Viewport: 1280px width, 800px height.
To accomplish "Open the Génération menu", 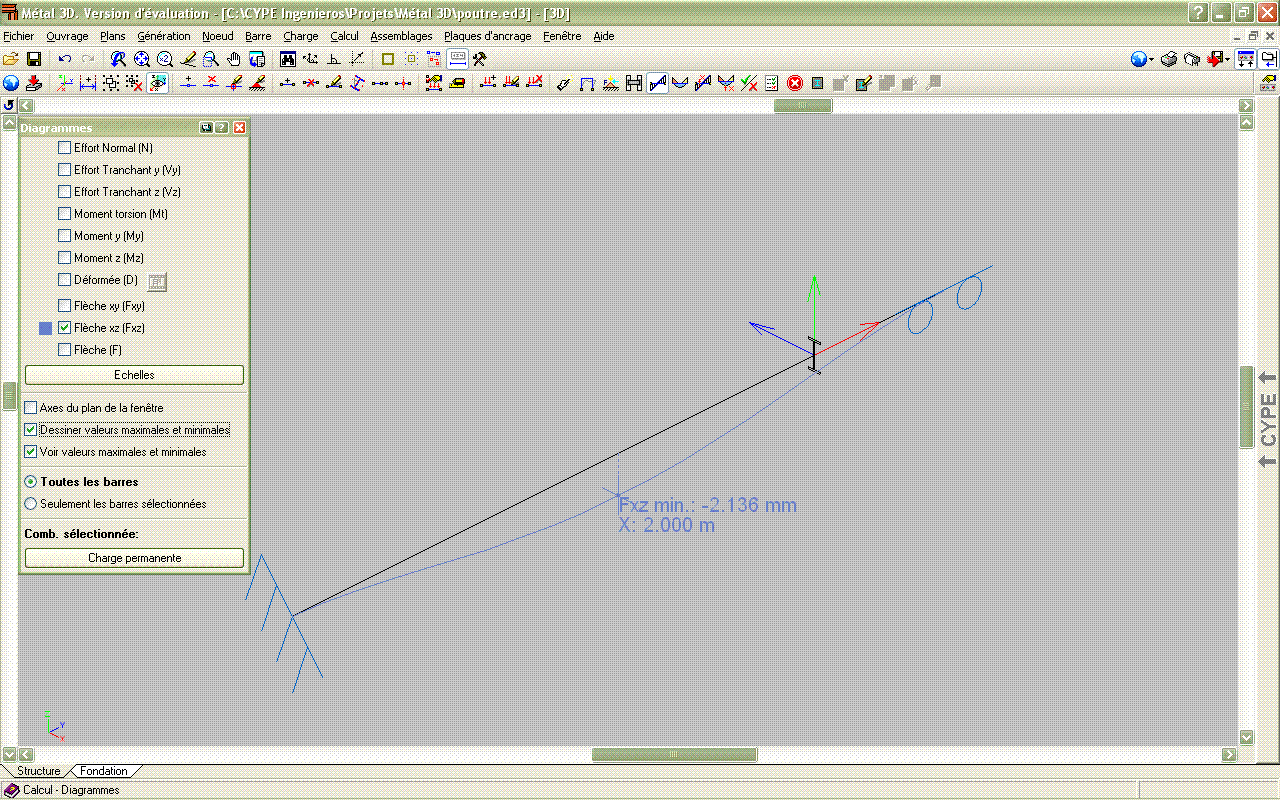I will (164, 36).
